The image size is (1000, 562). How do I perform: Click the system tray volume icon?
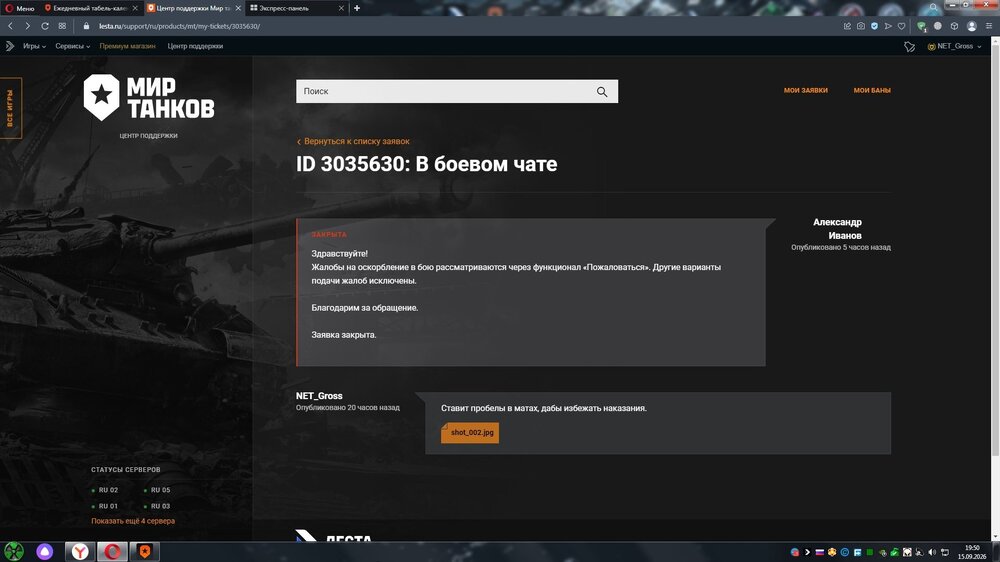point(932,552)
